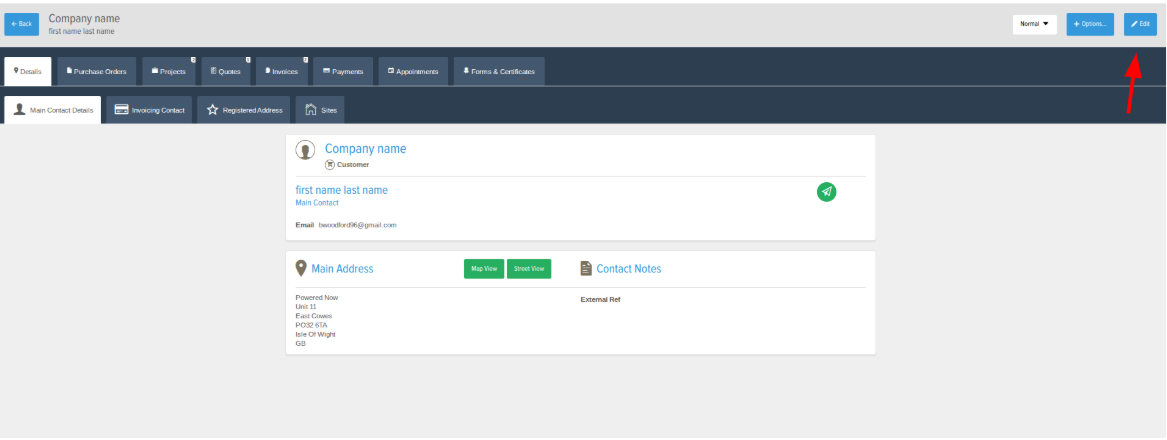Screen dimensions: 1167x440
Task: Select the Sites sub-tab
Action: pyautogui.click(x=320, y=110)
